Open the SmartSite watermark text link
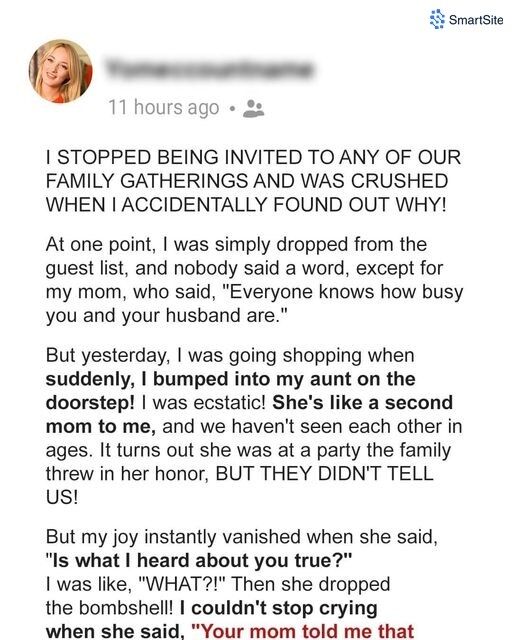Screen dimensions: 512x640 pos(476,20)
